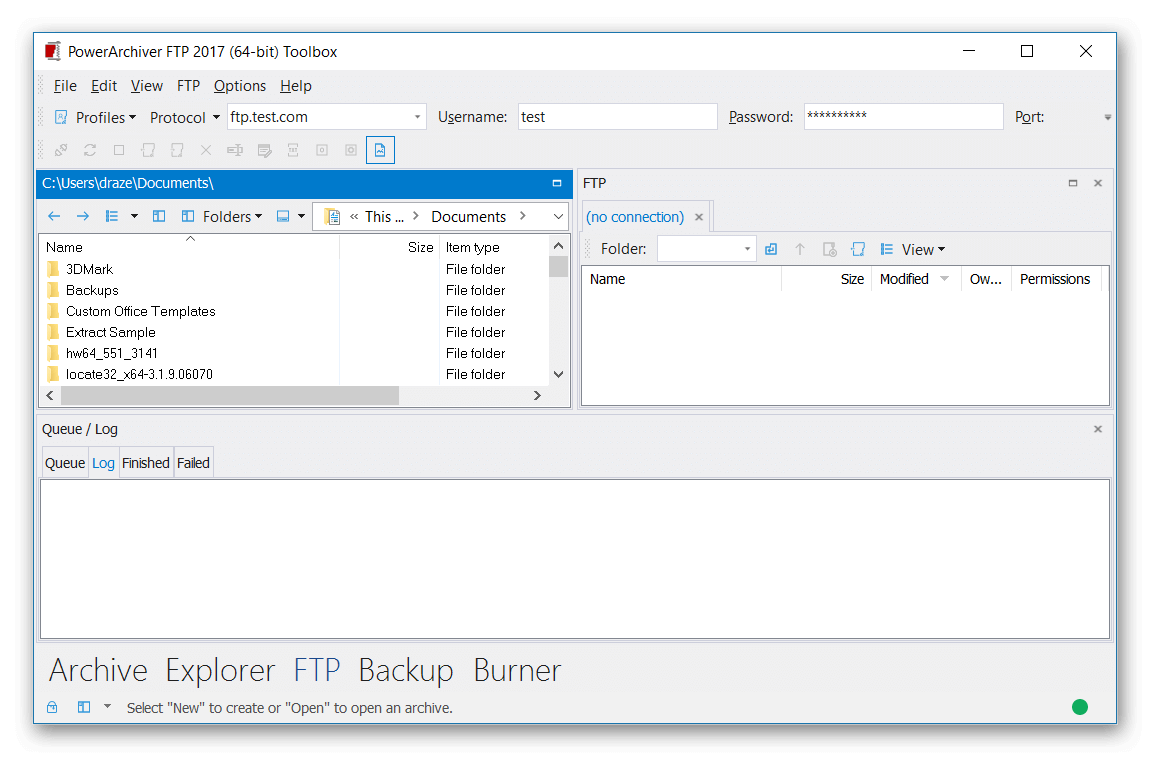This screenshot has width=1150, height=757.
Task: Click the lock icon in status bar
Action: click(52, 707)
